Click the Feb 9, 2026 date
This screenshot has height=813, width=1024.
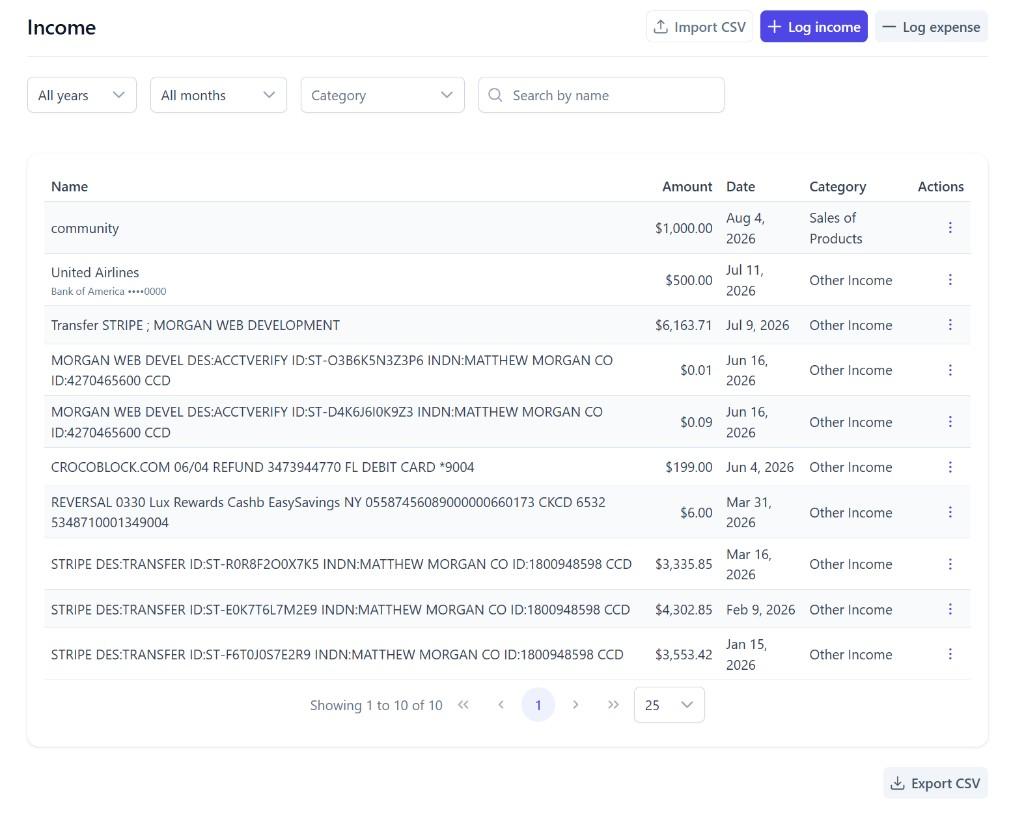tap(761, 609)
